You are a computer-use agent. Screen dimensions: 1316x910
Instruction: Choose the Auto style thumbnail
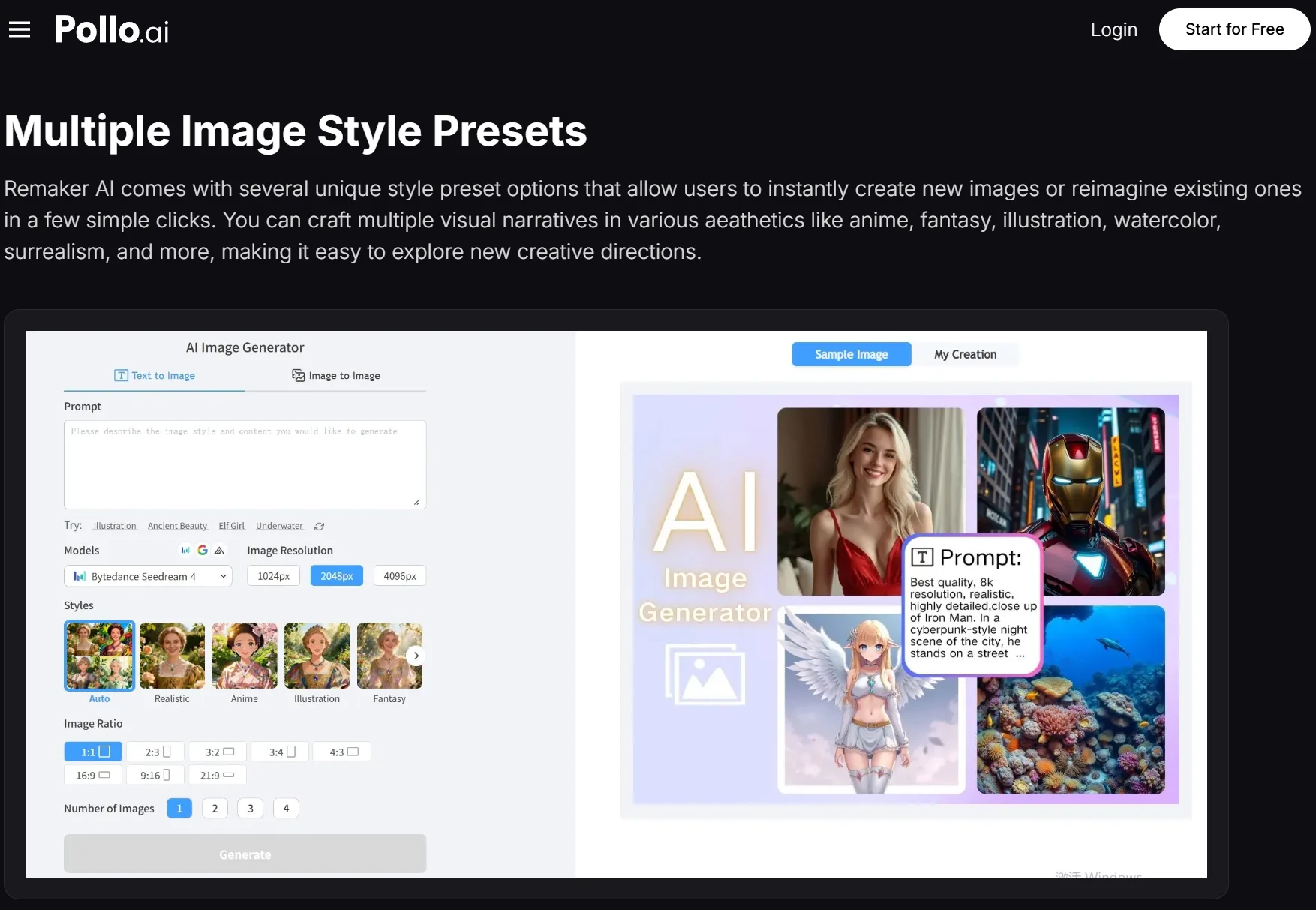tap(99, 656)
